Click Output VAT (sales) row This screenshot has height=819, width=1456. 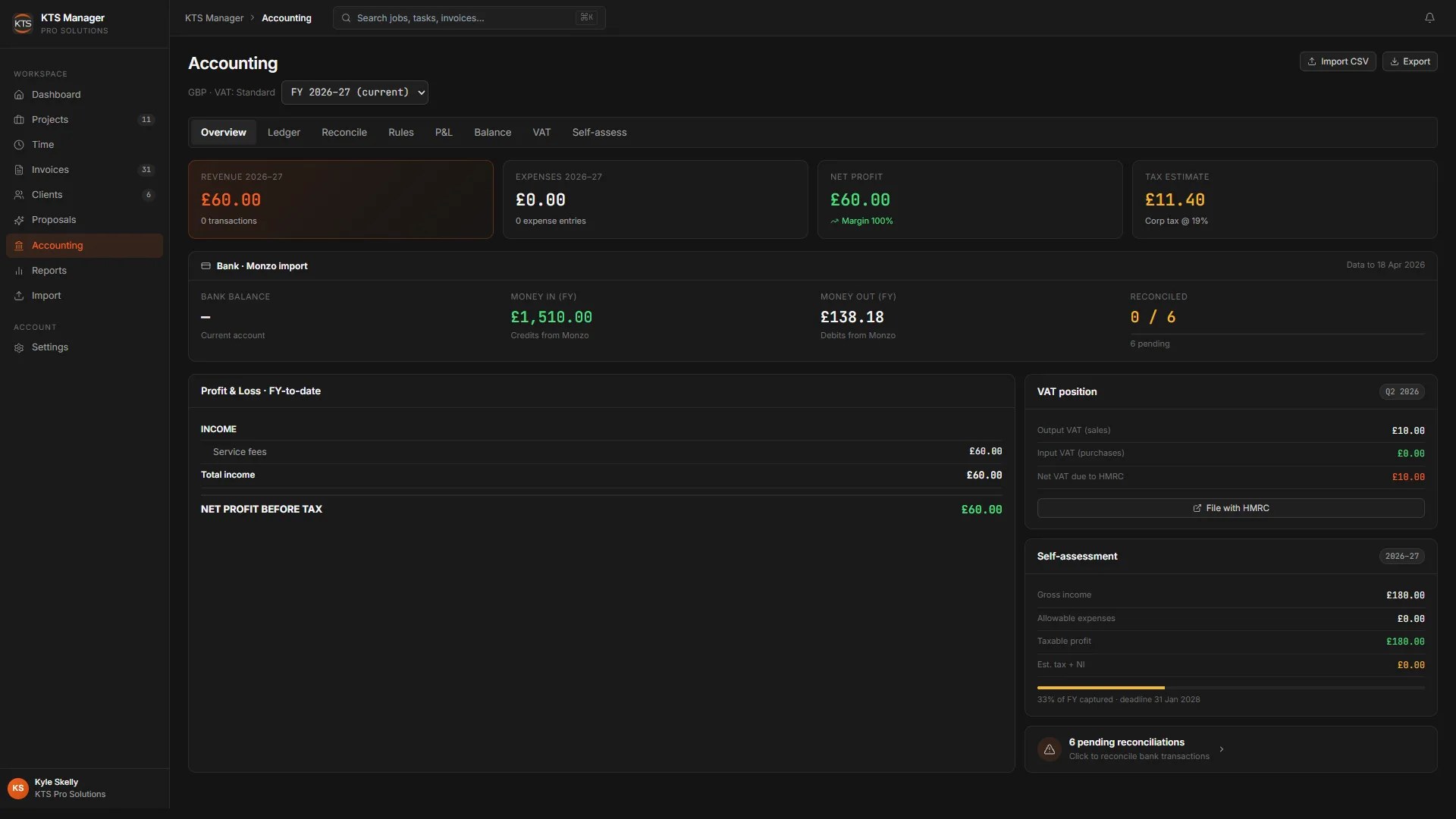tap(1231, 431)
